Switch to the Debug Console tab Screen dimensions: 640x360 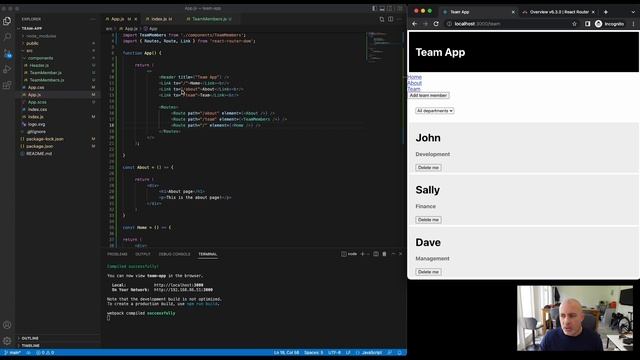[x=174, y=254]
